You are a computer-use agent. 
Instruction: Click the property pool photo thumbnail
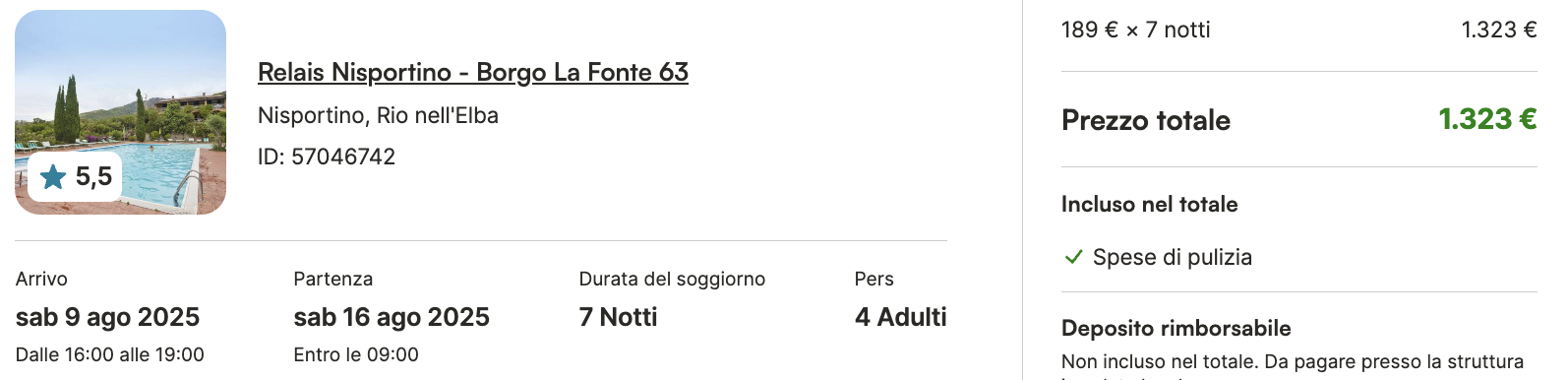(x=120, y=112)
